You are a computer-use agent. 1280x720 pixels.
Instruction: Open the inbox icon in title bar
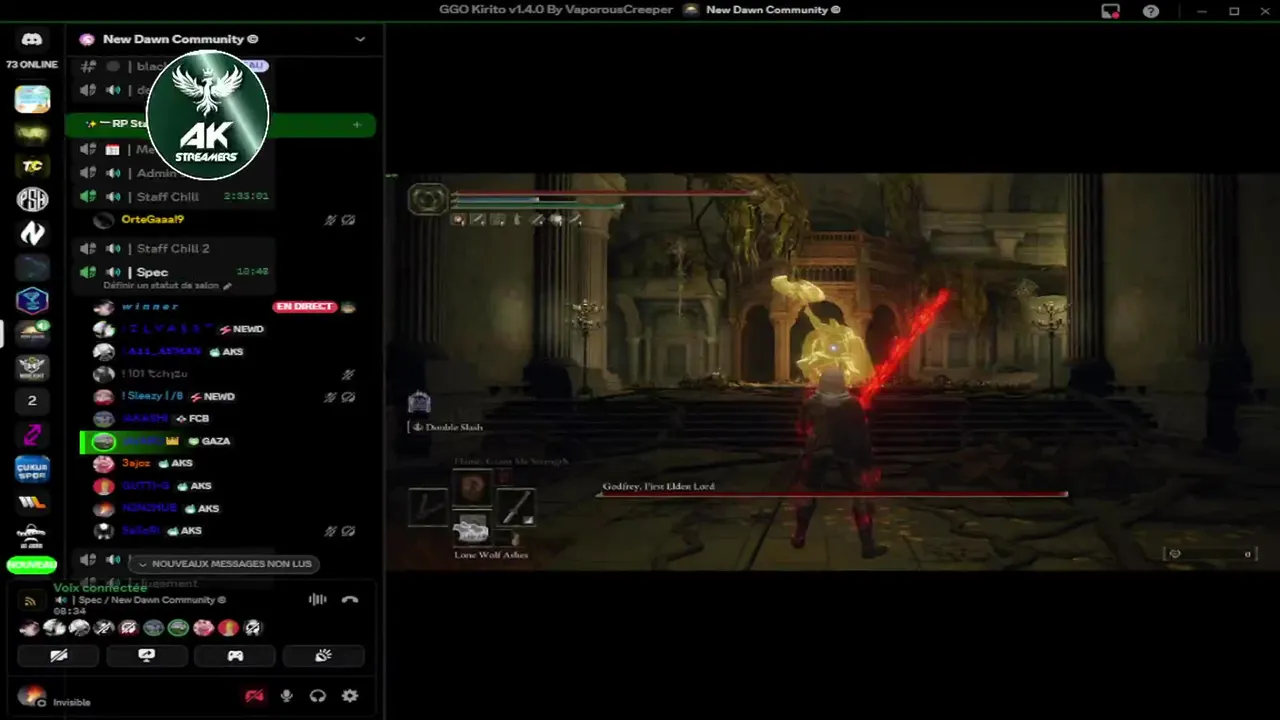[x=1110, y=11]
